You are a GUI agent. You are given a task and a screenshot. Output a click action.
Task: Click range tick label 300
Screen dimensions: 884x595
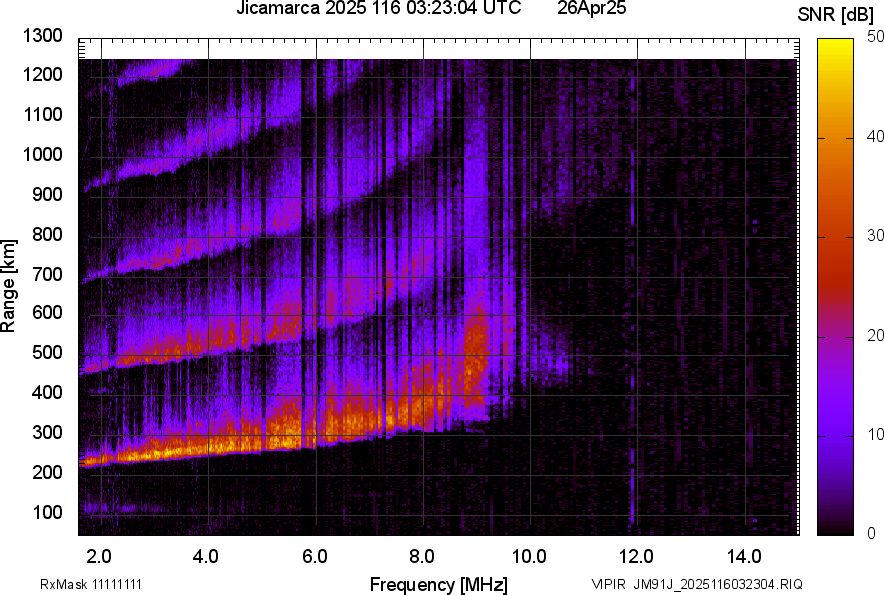pos(47,432)
